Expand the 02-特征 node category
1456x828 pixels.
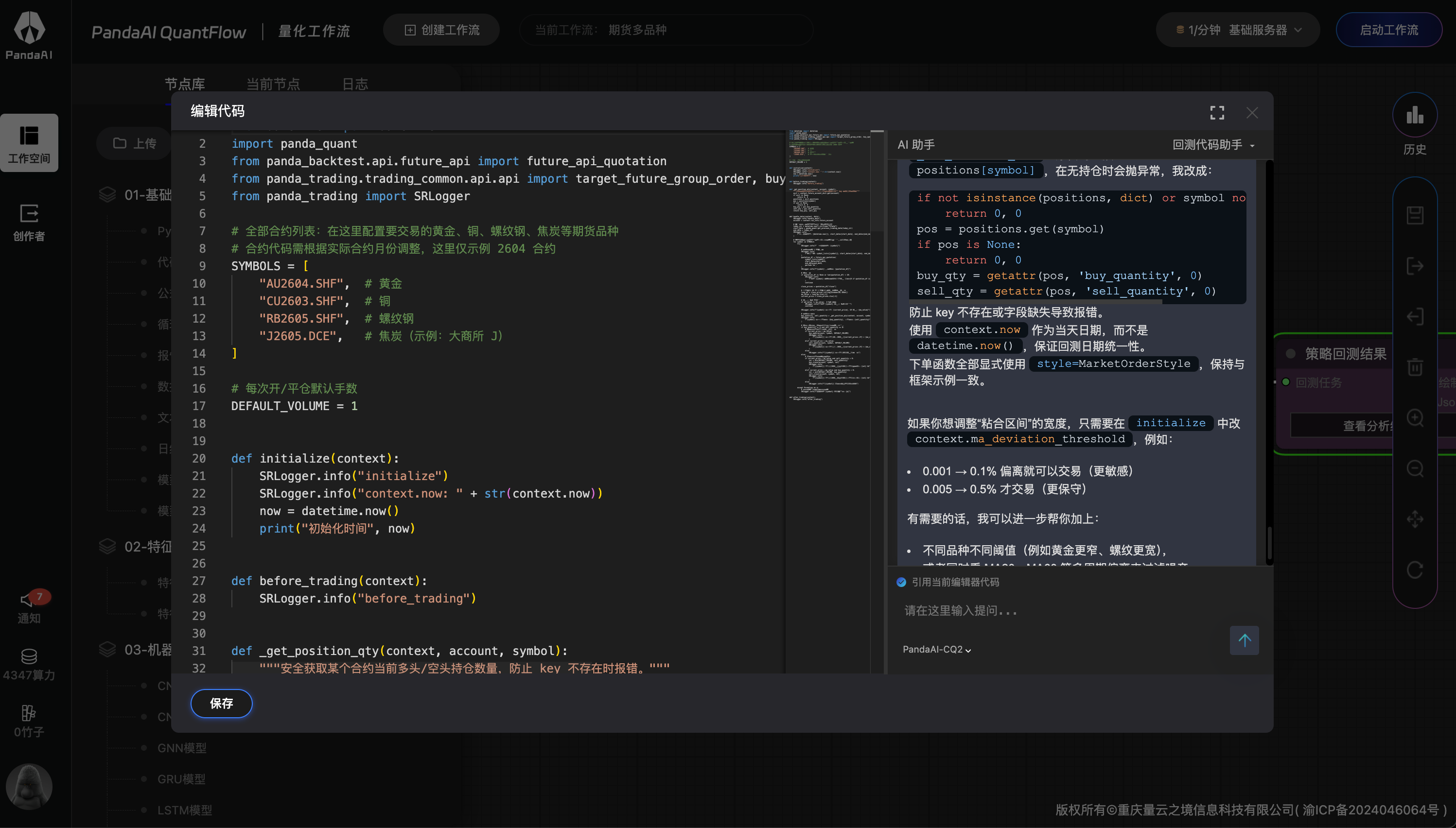[136, 547]
